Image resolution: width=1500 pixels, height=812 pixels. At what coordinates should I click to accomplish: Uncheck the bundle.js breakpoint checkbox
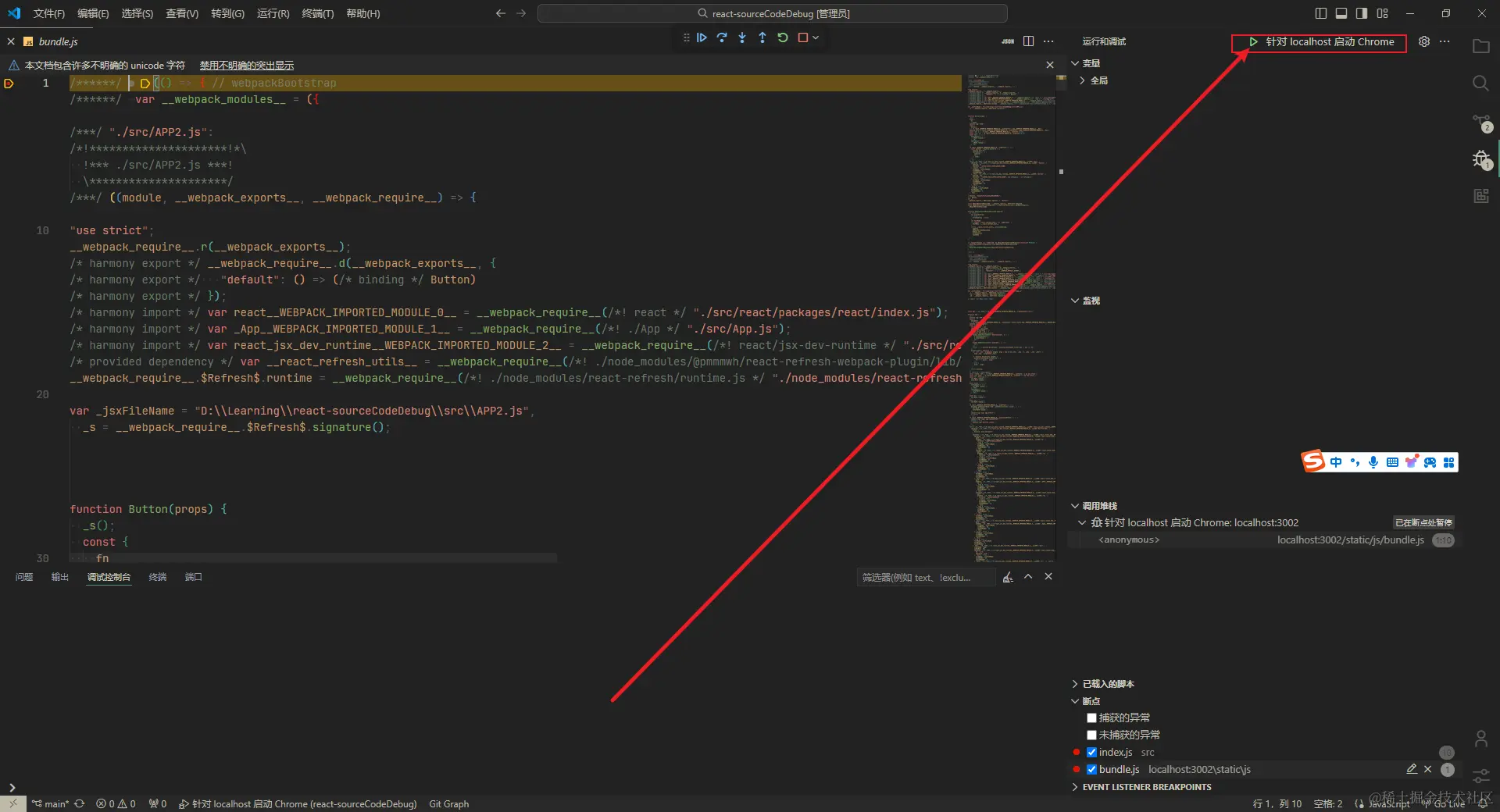pos(1091,769)
